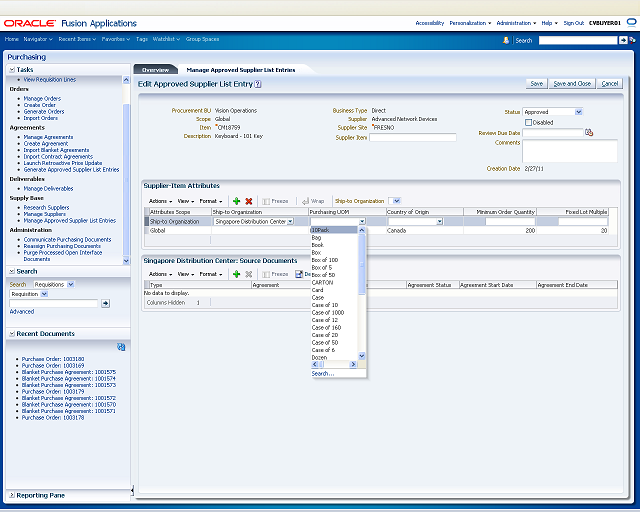Click Freeze in Supplier-Item Attributes toolbar
The image size is (640, 512).
point(276,201)
